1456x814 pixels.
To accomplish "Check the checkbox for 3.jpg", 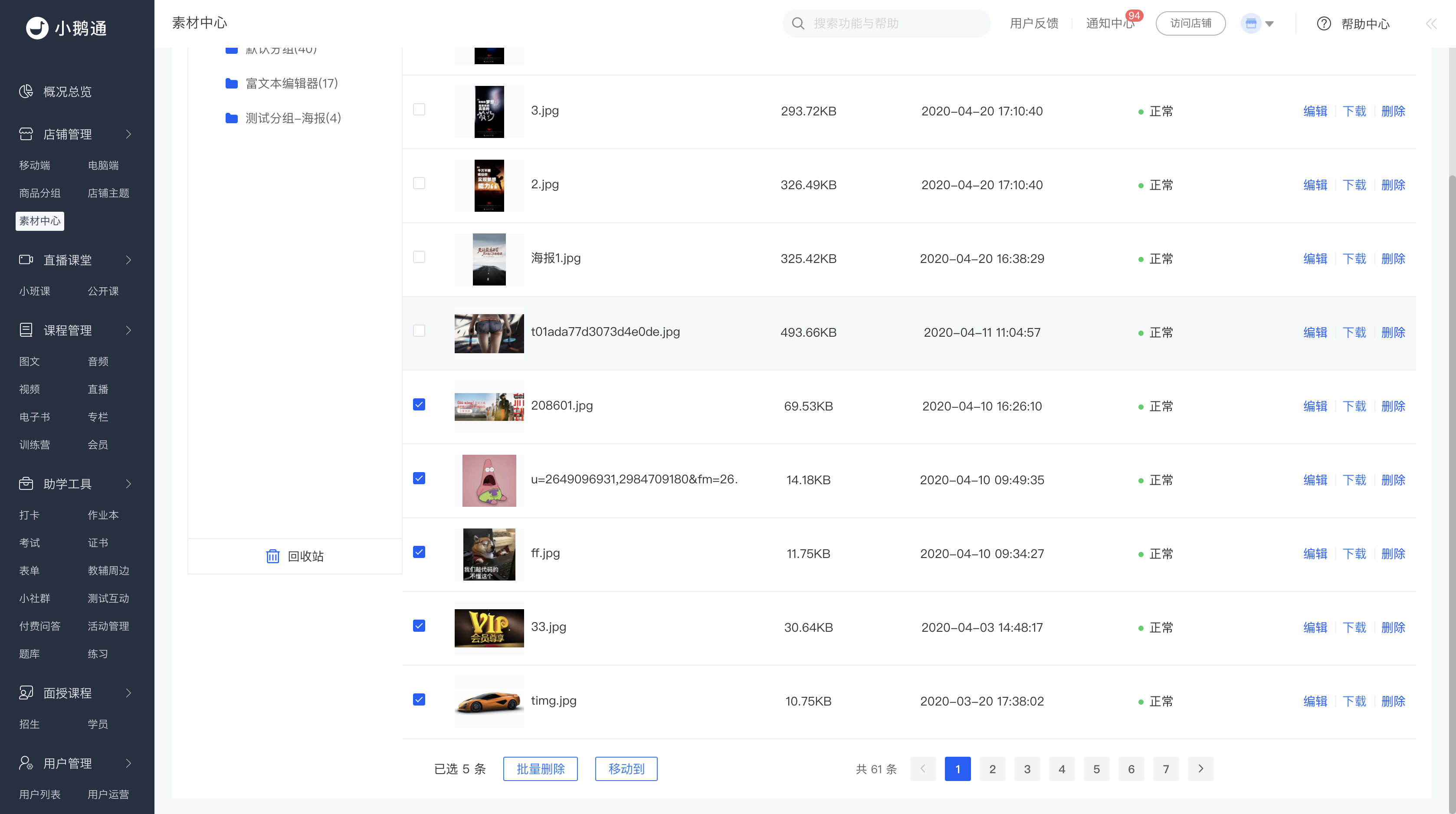I will click(x=419, y=110).
